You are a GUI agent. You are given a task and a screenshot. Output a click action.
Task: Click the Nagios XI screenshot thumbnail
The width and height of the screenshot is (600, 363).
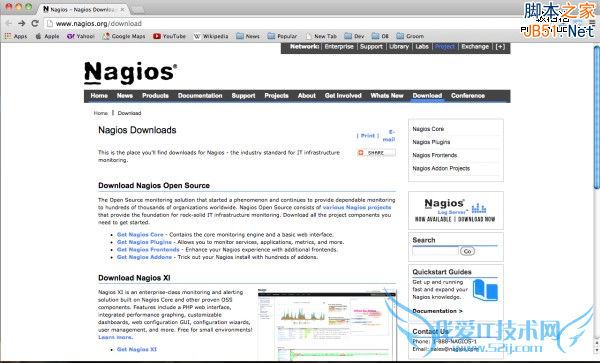[327, 324]
